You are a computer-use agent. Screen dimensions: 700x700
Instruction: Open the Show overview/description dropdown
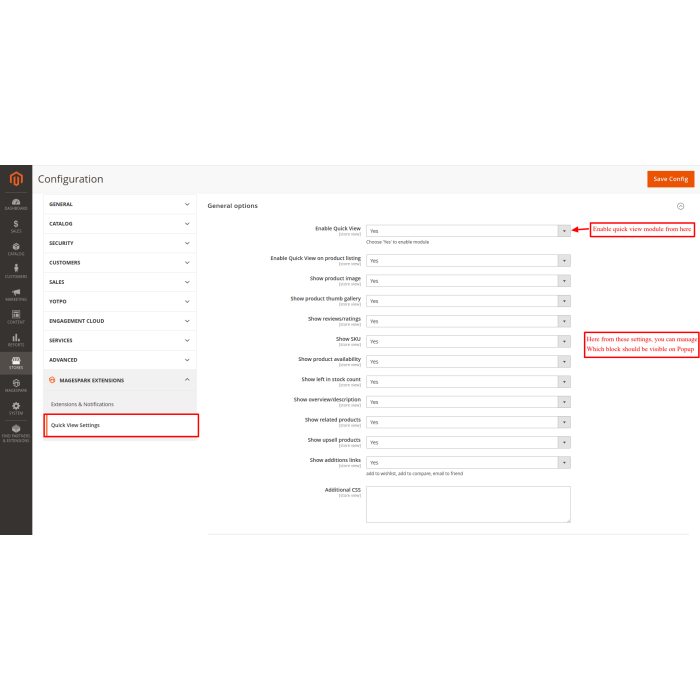pyautogui.click(x=468, y=402)
